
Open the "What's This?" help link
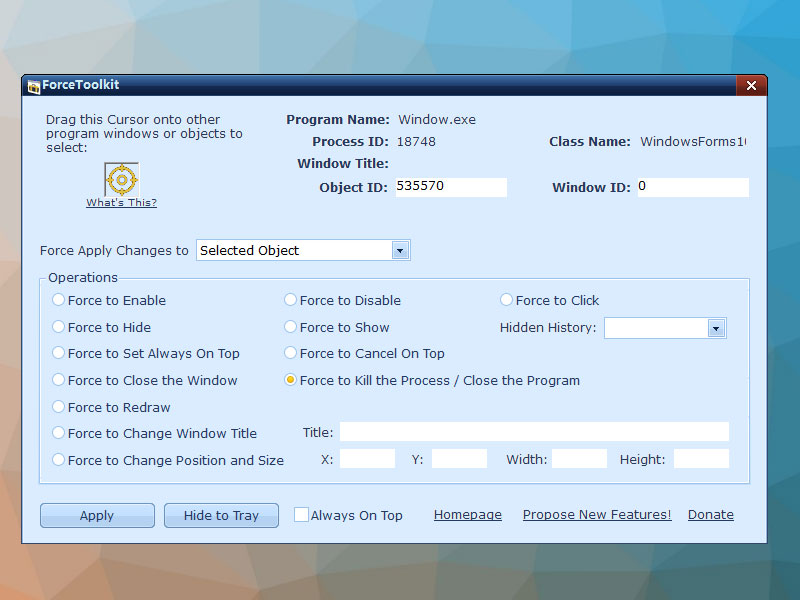pos(121,203)
